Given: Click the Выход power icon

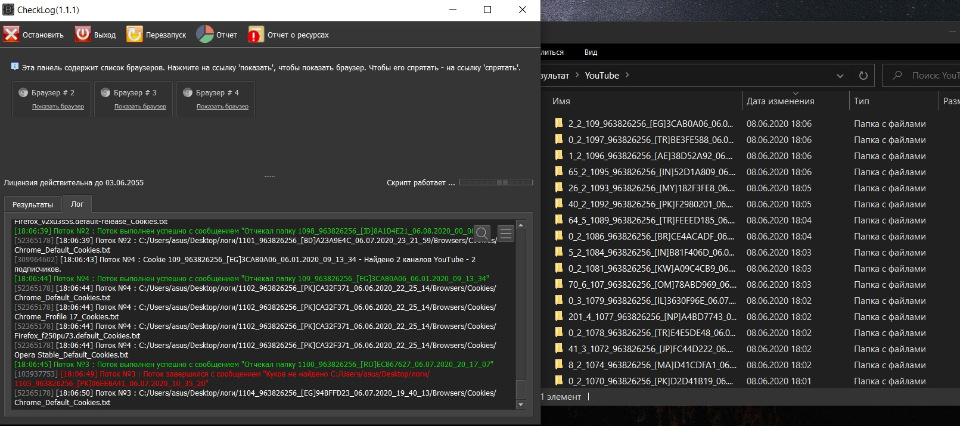Looking at the screenshot, I should coord(83,34).
